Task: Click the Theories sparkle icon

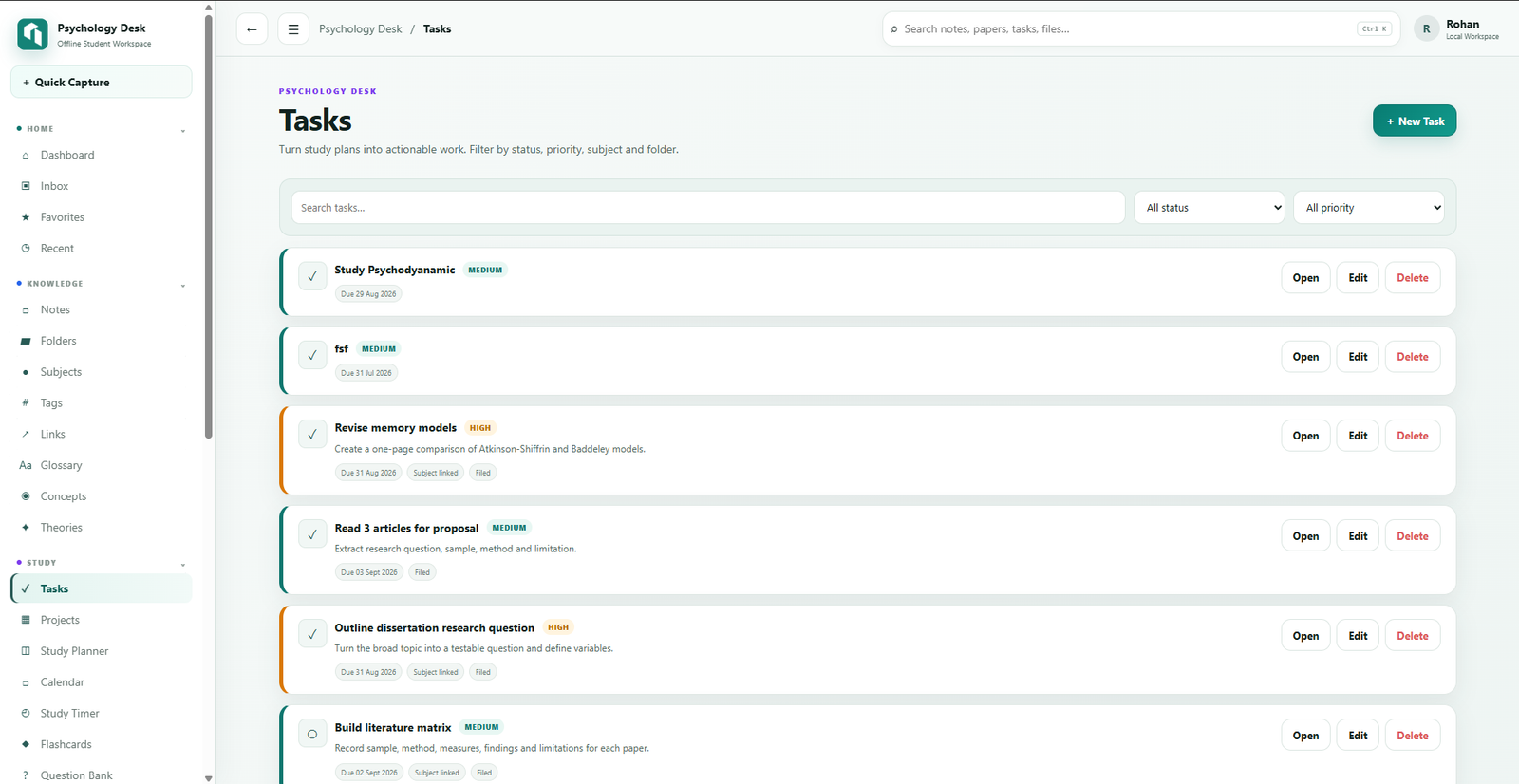Action: point(26,528)
